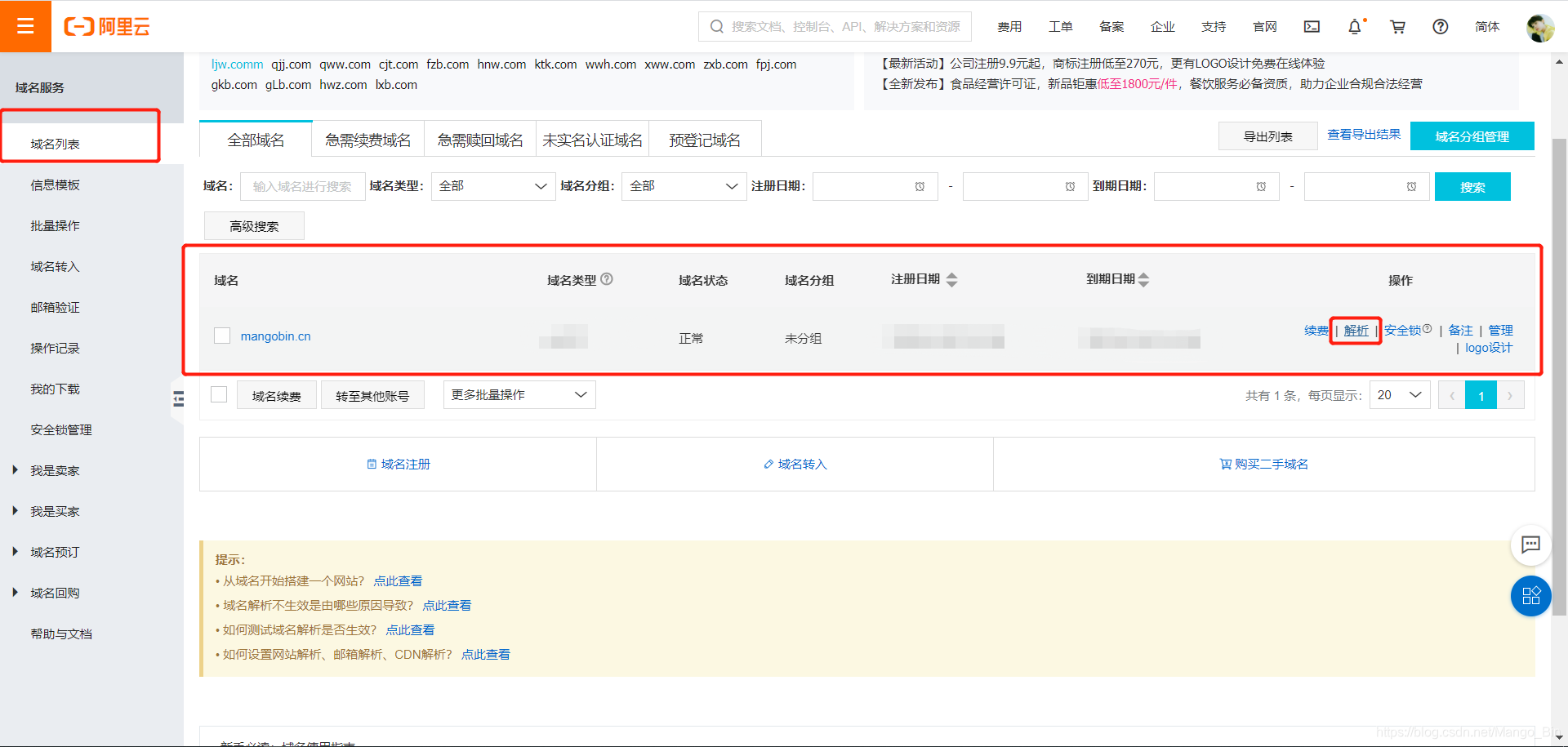Open the blue apps grid floating button
The image size is (1568, 747).
click(1530, 596)
